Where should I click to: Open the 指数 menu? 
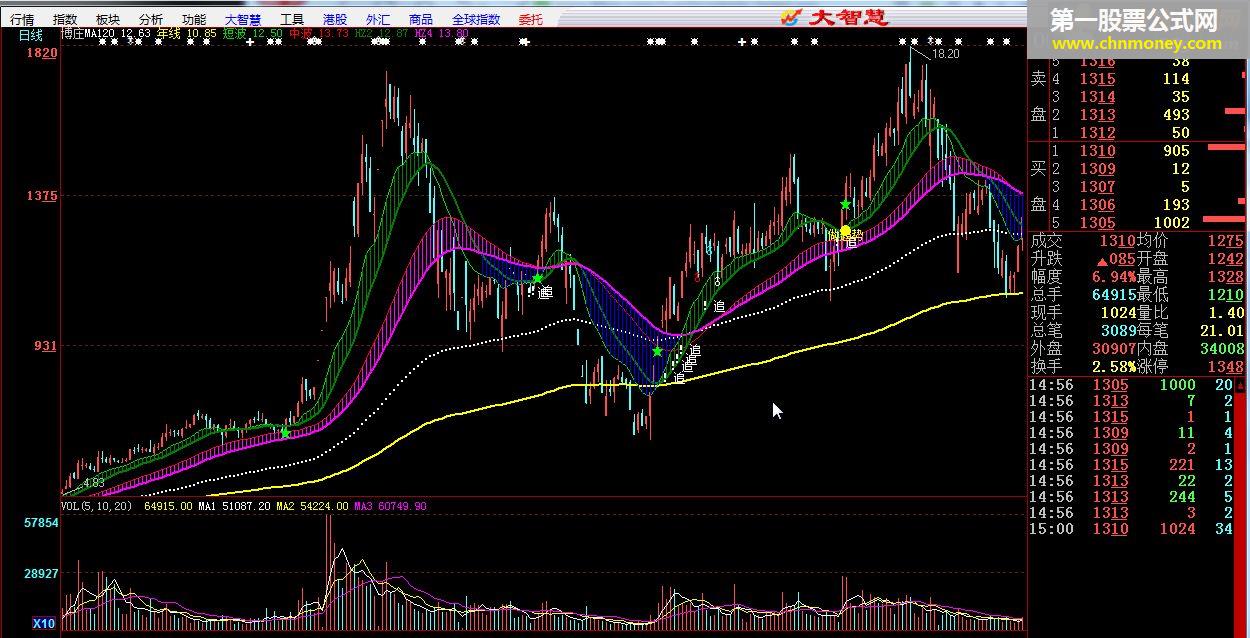click(65, 19)
